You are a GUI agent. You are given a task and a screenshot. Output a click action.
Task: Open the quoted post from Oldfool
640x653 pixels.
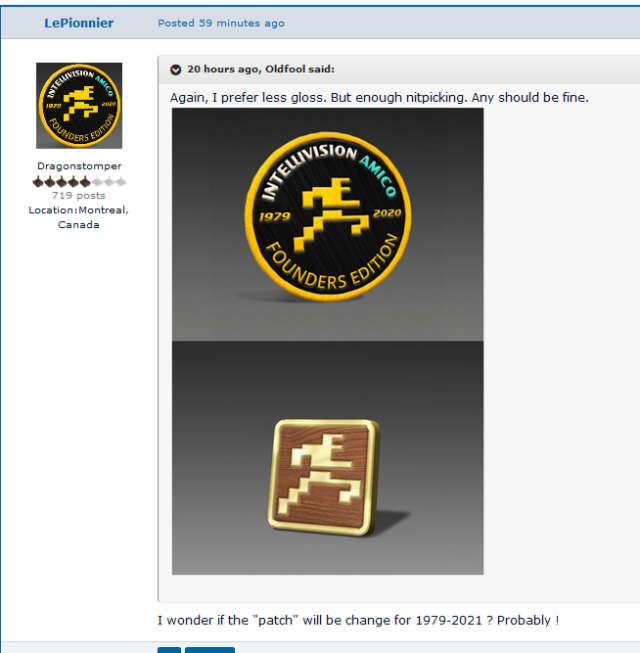(x=261, y=69)
